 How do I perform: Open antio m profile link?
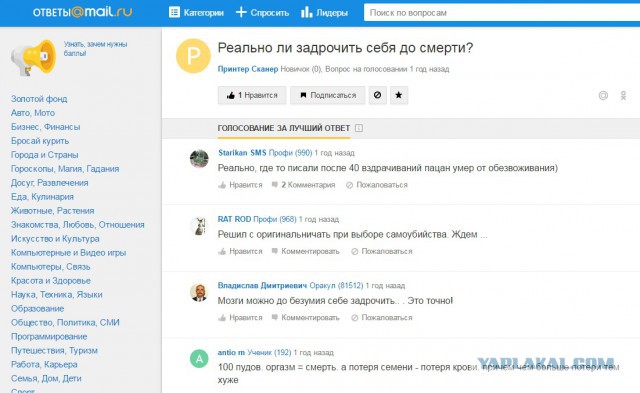[x=231, y=352]
